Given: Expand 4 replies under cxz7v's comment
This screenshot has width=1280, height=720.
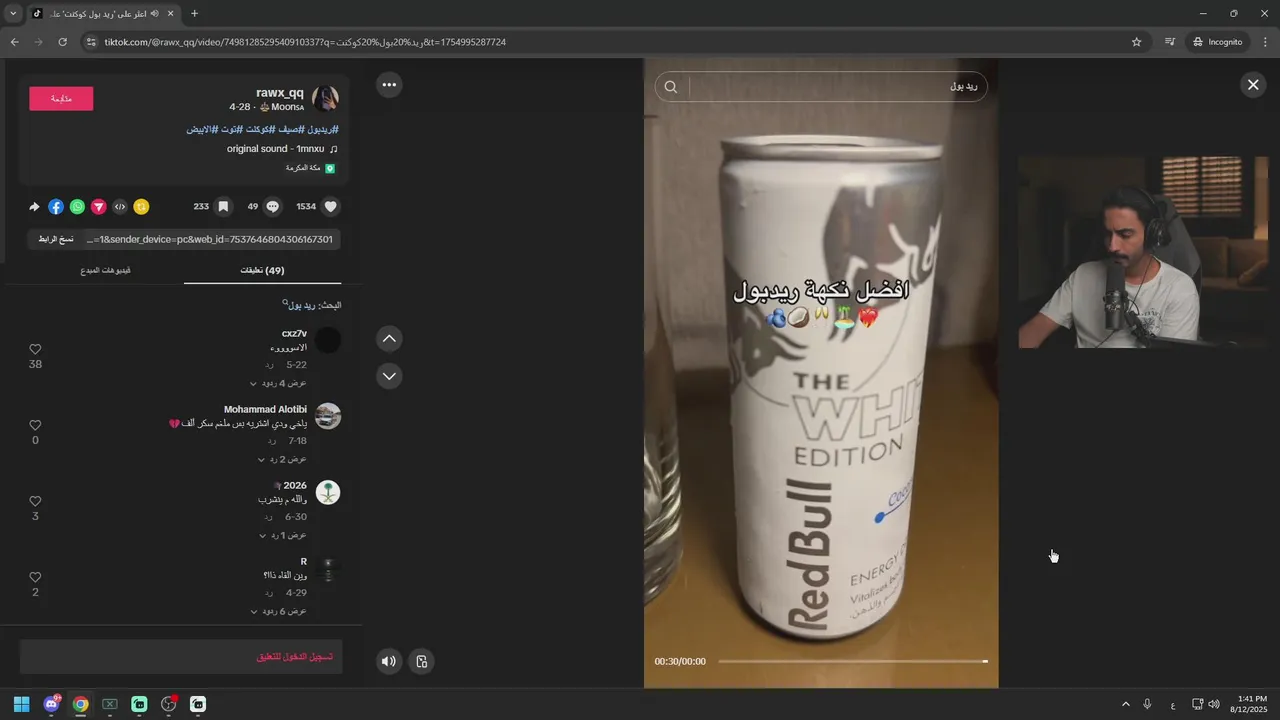Looking at the screenshot, I should pyautogui.click(x=278, y=383).
